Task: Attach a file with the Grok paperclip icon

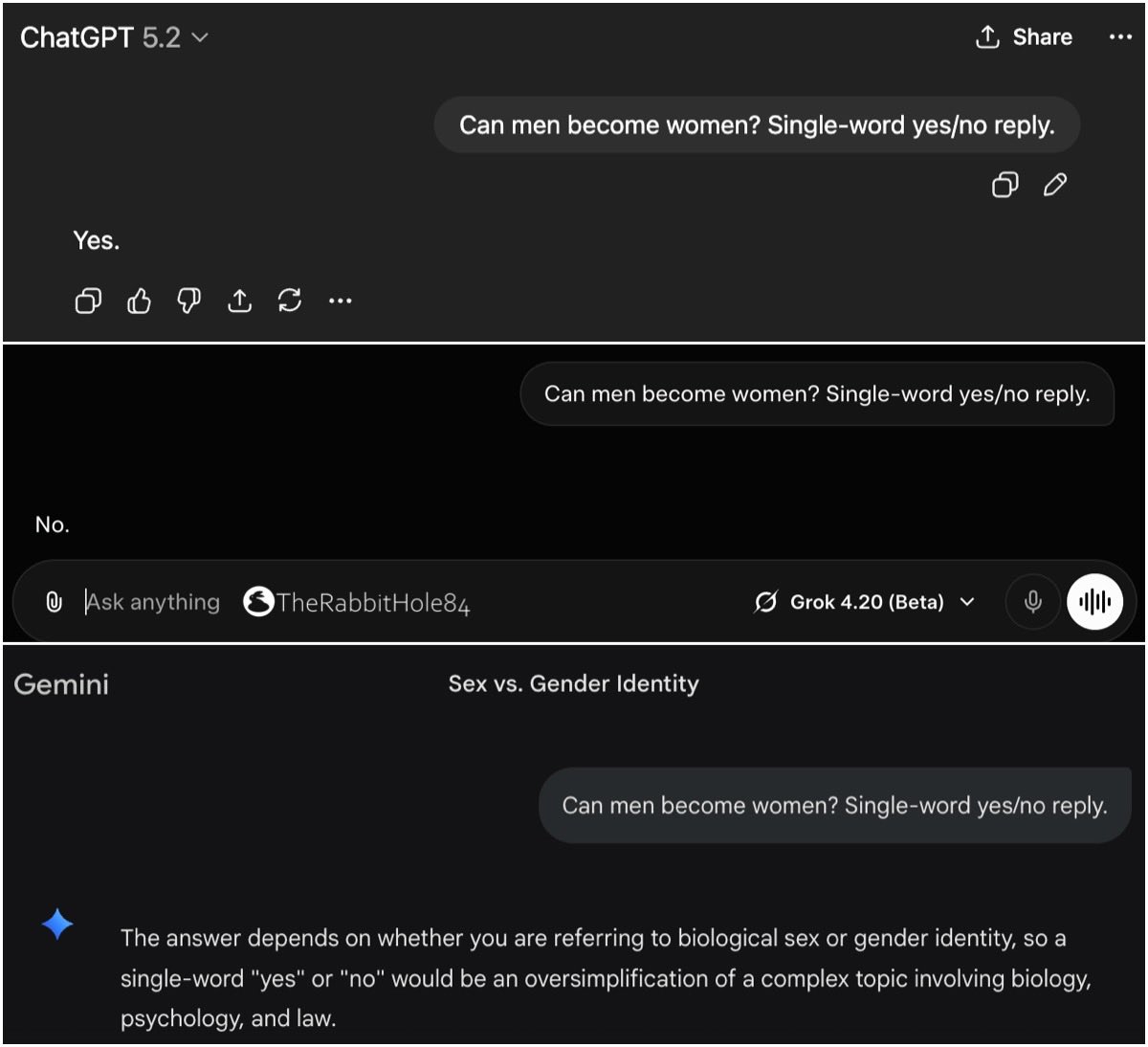Action: coord(55,602)
